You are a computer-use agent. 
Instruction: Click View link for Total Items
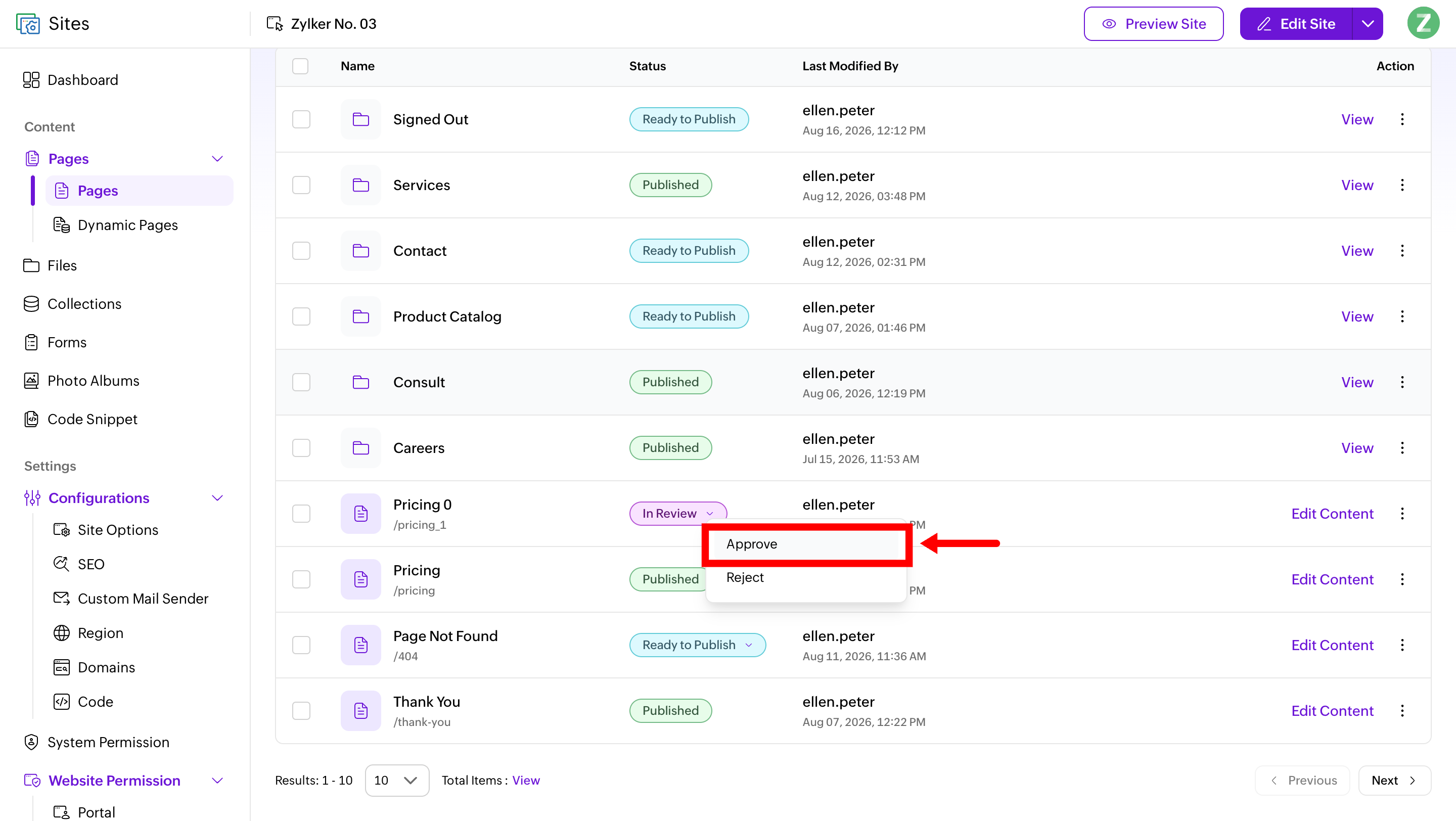526,781
